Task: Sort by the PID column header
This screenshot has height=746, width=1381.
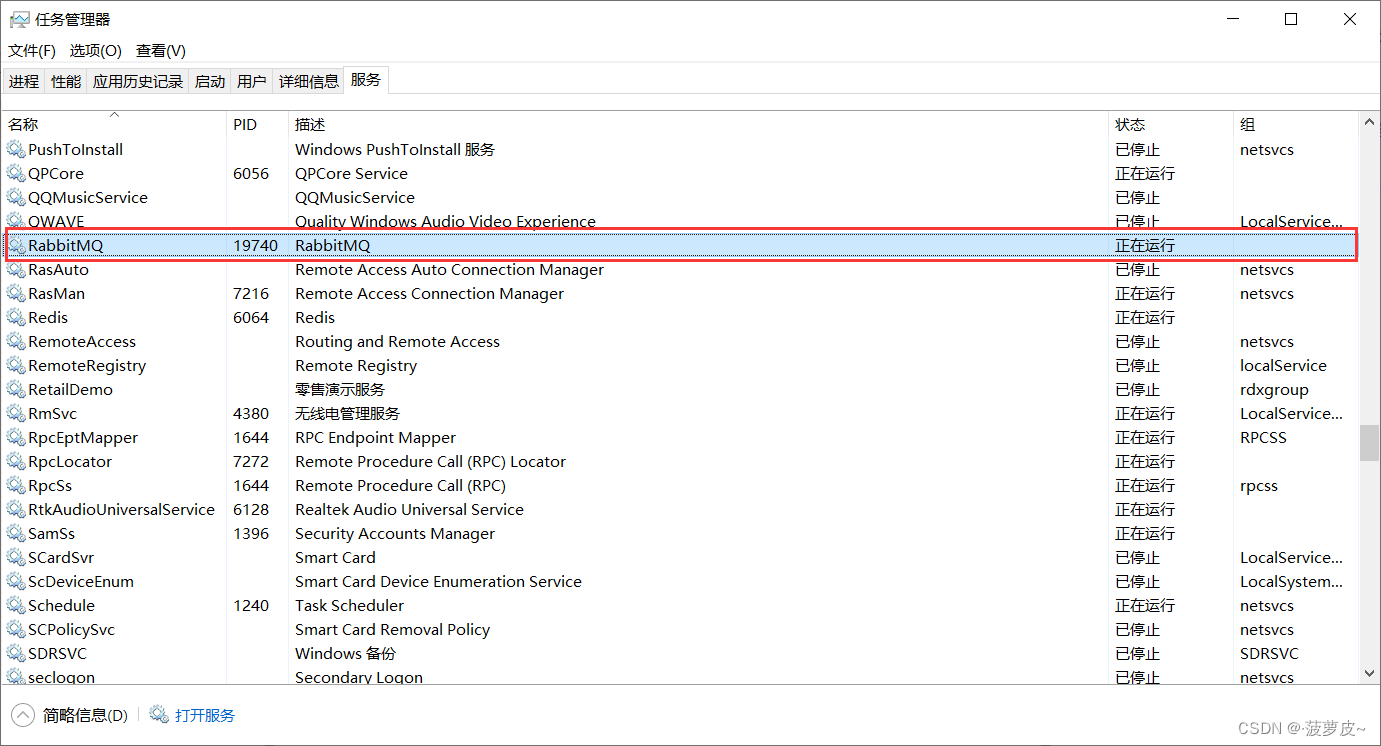Action: click(x=258, y=124)
